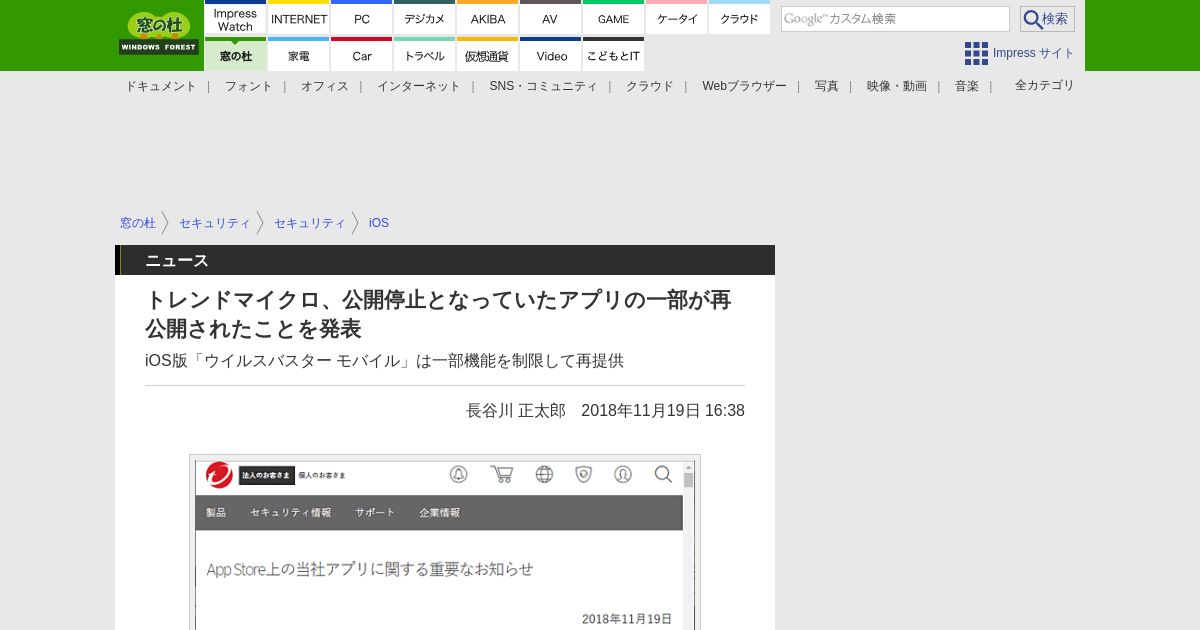Open the クラウド category in menu
This screenshot has width=1200, height=630.
point(650,86)
